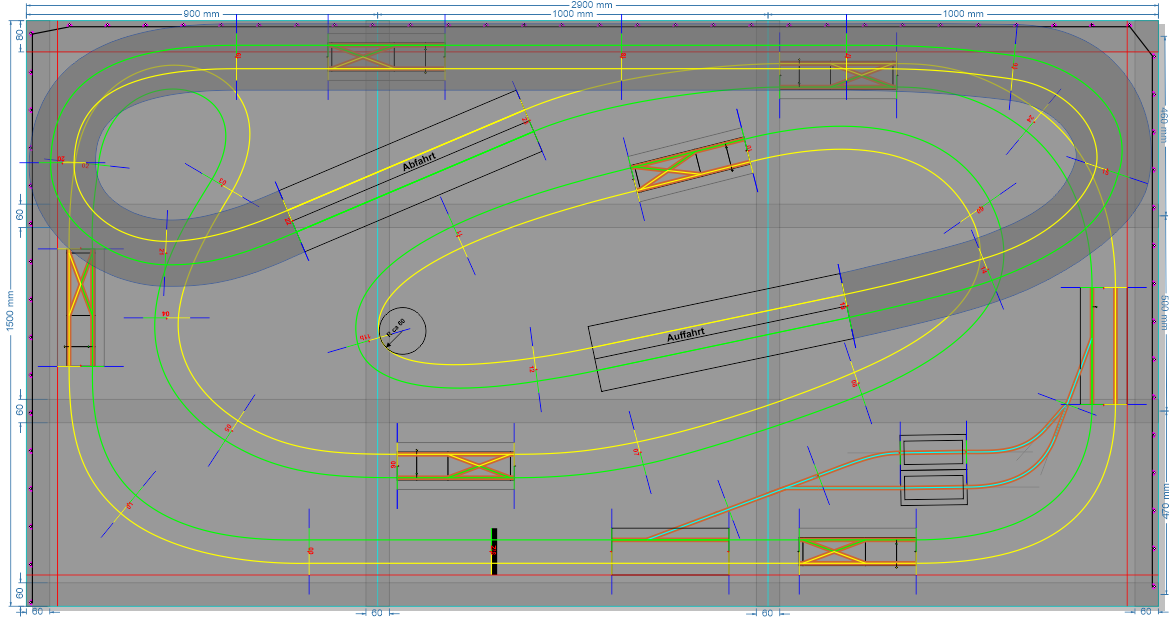Select the 900 mm dimension segment at top

click(x=200, y=13)
